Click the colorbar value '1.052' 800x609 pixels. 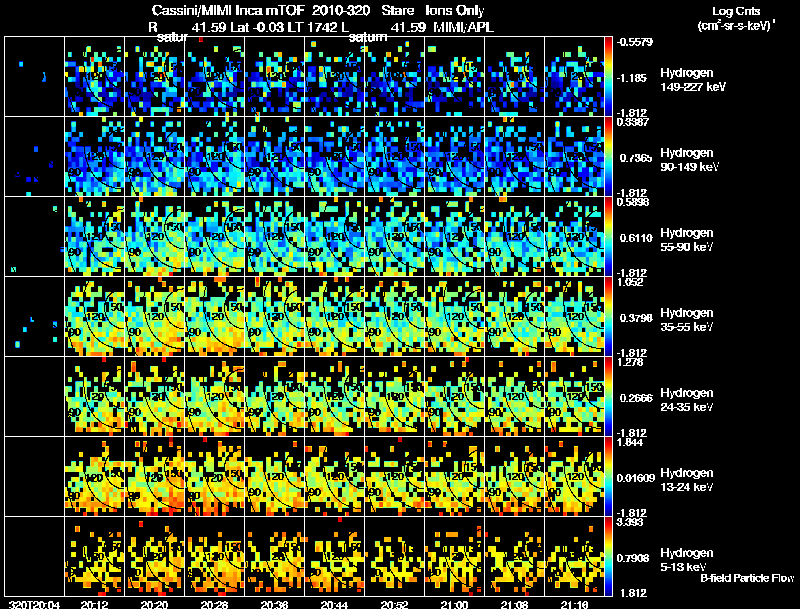click(x=630, y=282)
